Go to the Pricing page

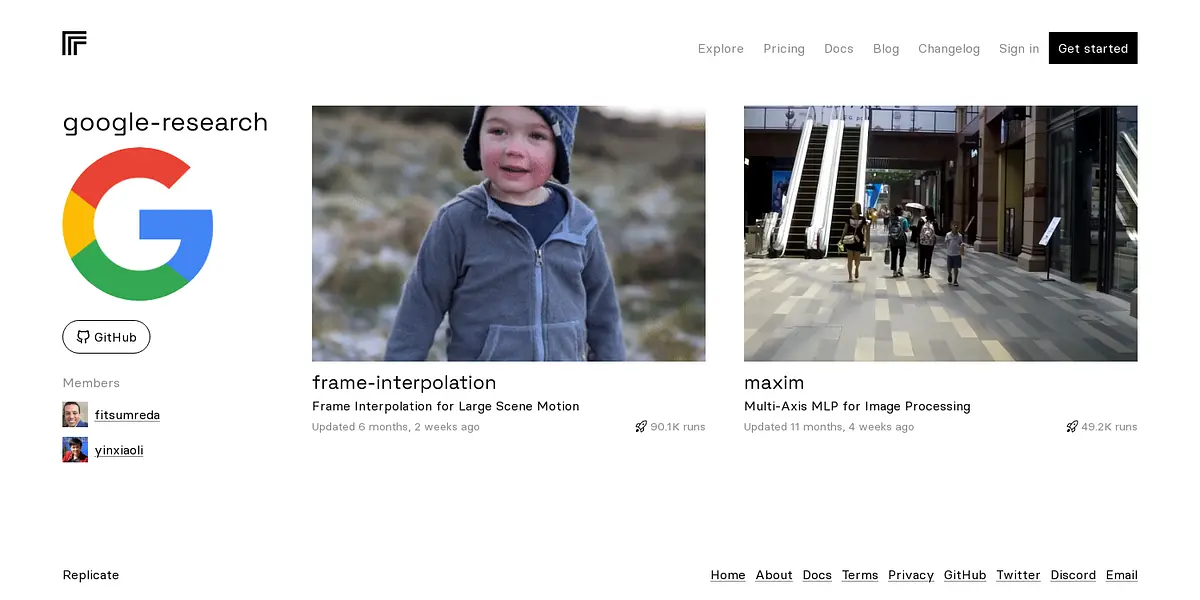[784, 49]
